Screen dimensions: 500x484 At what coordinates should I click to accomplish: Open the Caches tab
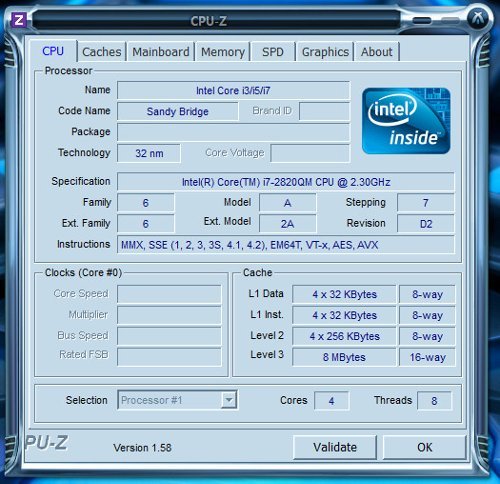[101, 52]
